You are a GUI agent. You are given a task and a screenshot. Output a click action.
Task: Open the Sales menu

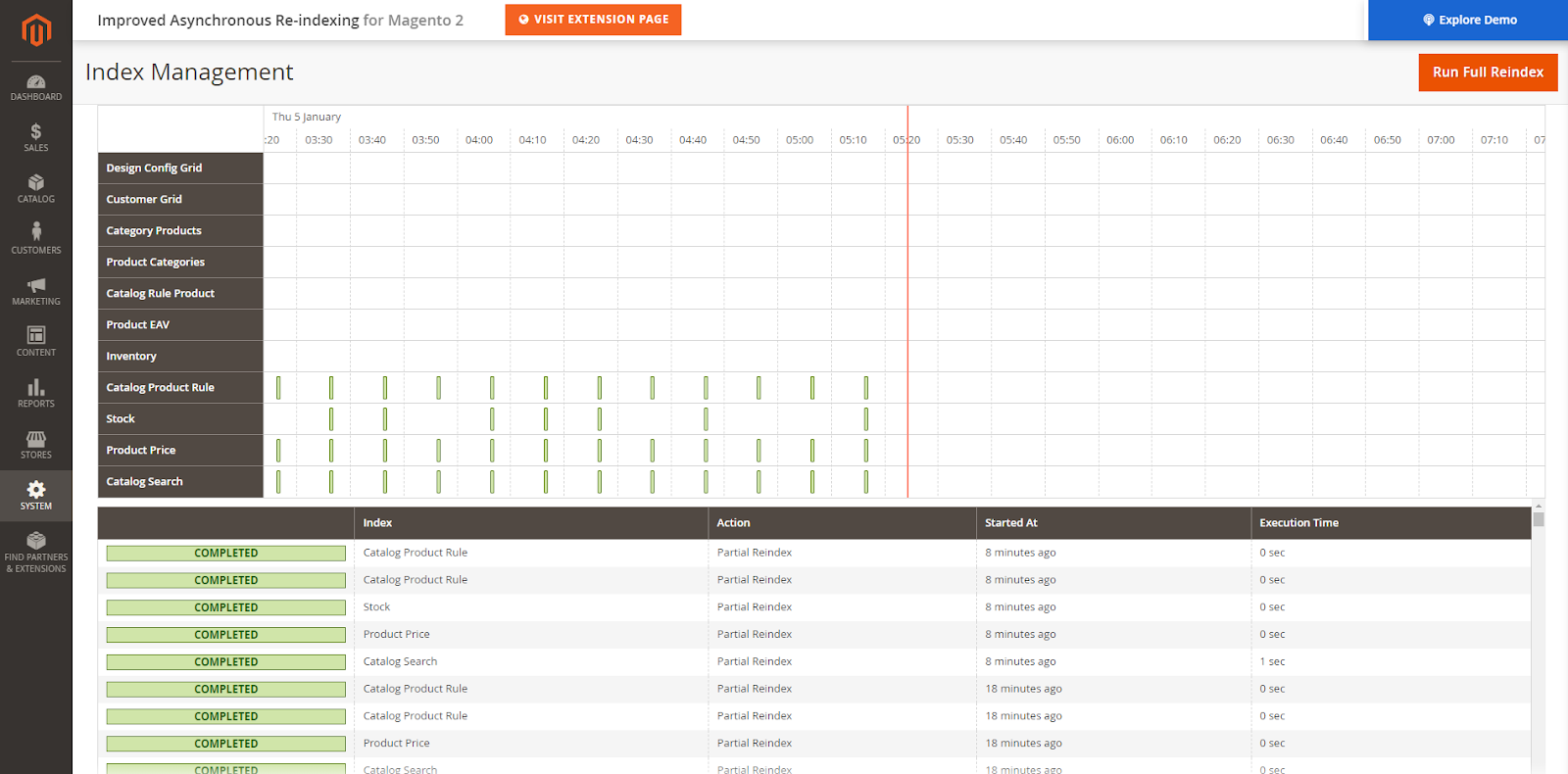[x=36, y=138]
